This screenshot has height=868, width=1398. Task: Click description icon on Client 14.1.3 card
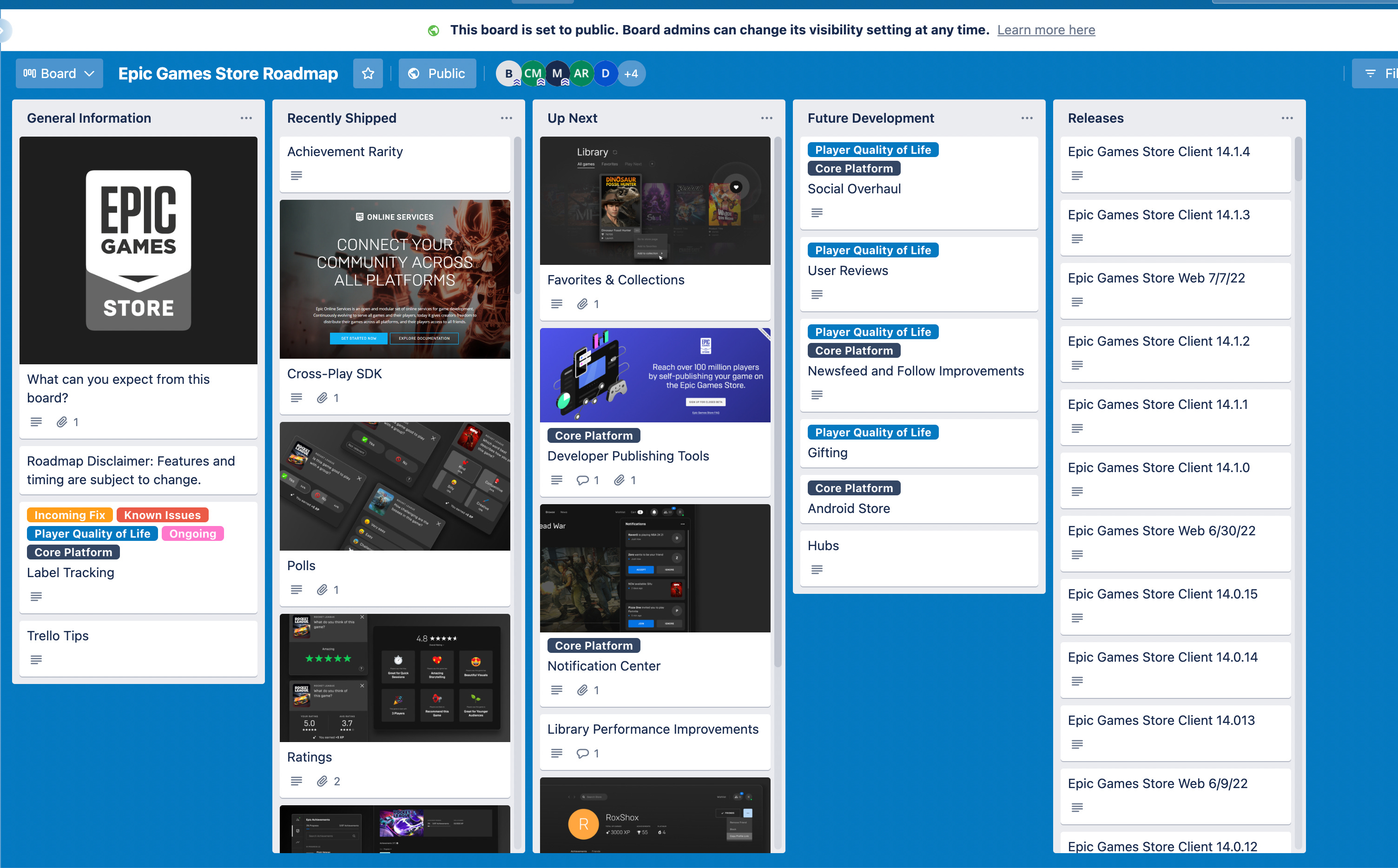click(1077, 239)
